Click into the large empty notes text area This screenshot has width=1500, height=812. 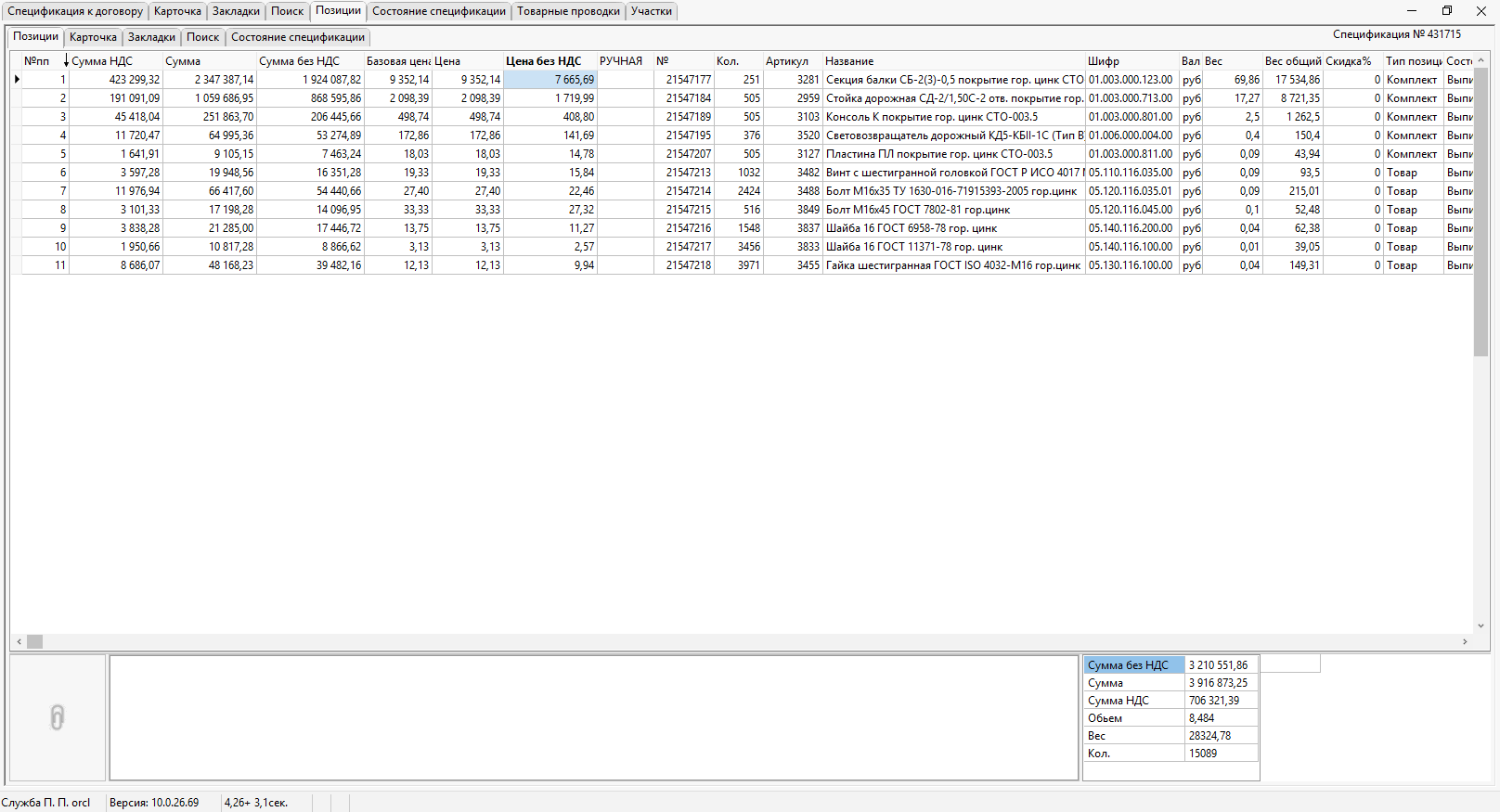pos(594,718)
